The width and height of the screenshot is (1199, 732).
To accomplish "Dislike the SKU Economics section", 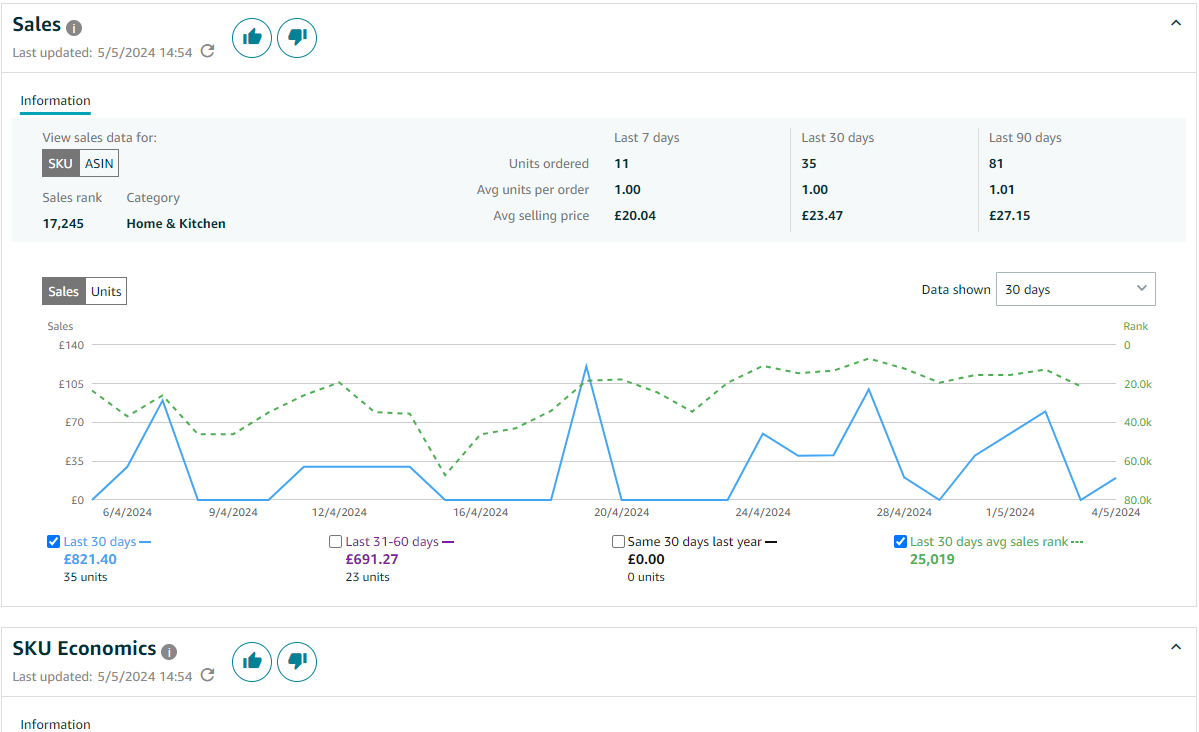I will [297, 662].
